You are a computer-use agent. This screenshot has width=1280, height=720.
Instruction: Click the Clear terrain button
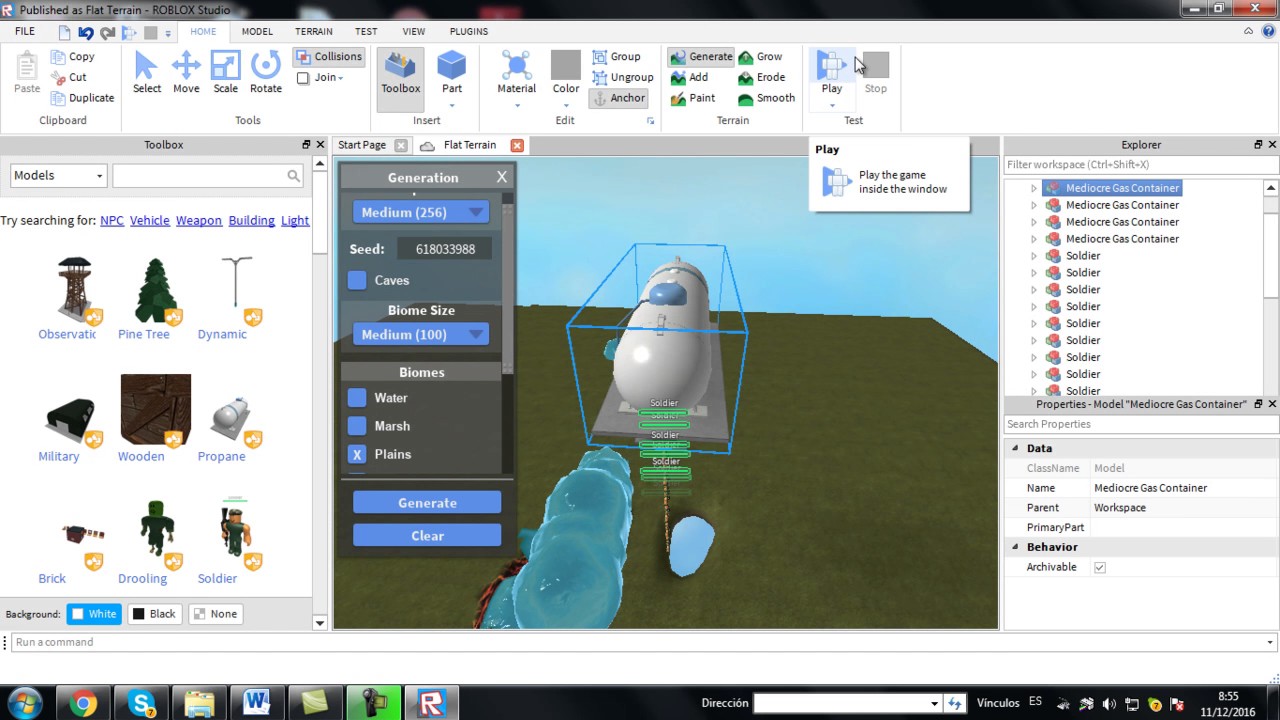[x=427, y=536]
